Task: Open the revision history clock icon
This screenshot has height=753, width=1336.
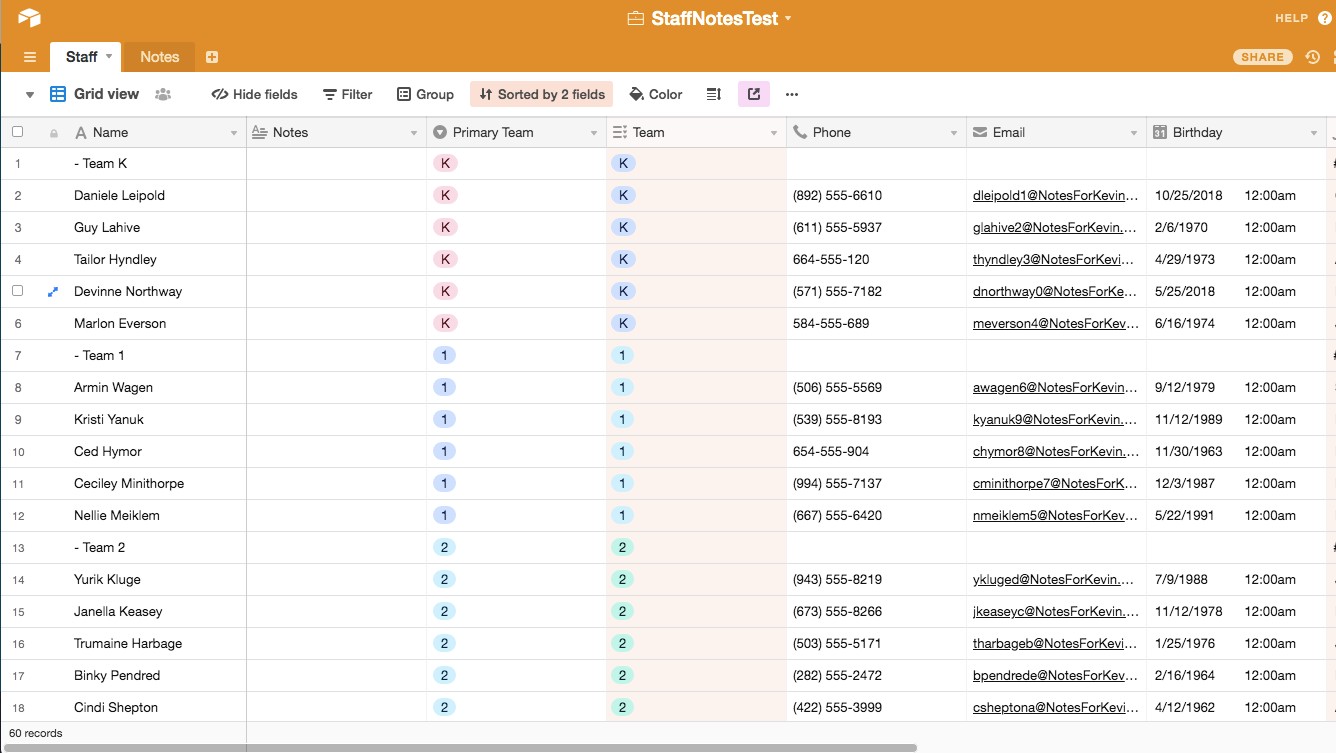Action: [x=1312, y=57]
